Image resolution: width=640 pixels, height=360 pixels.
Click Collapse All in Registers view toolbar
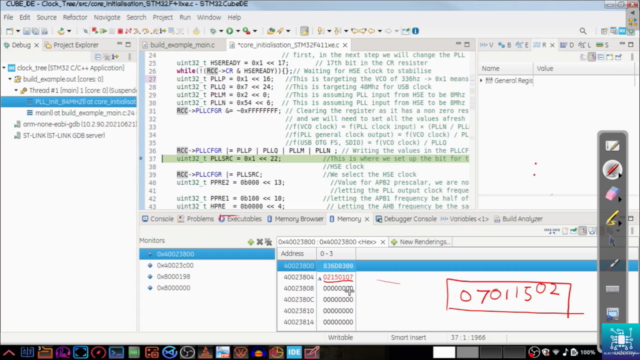coord(601,57)
